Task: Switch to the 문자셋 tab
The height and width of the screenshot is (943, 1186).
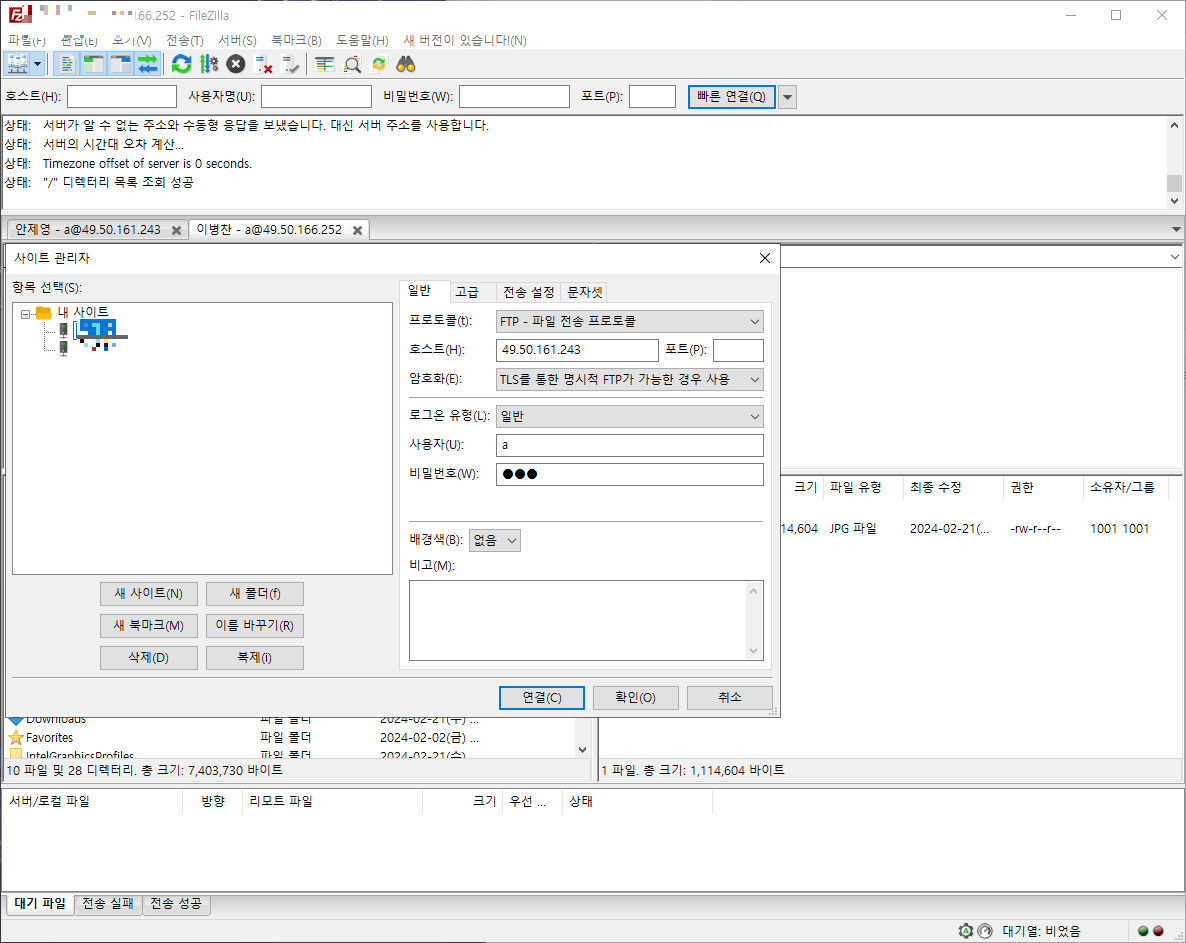Action: (x=585, y=292)
